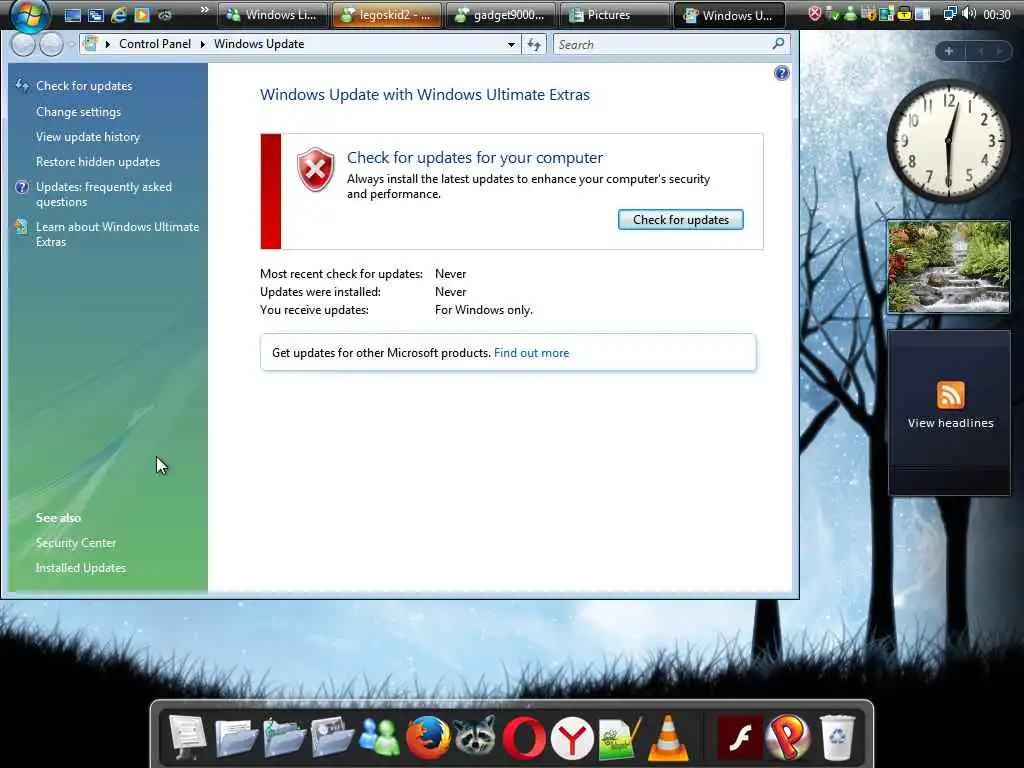This screenshot has width=1024, height=768.
Task: Click the Windows Start orb
Action: tap(30, 16)
